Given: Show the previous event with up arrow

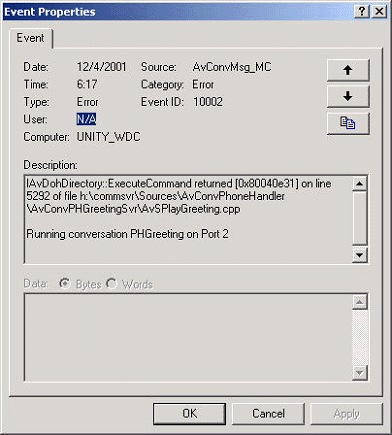Looking at the screenshot, I should (x=348, y=70).
